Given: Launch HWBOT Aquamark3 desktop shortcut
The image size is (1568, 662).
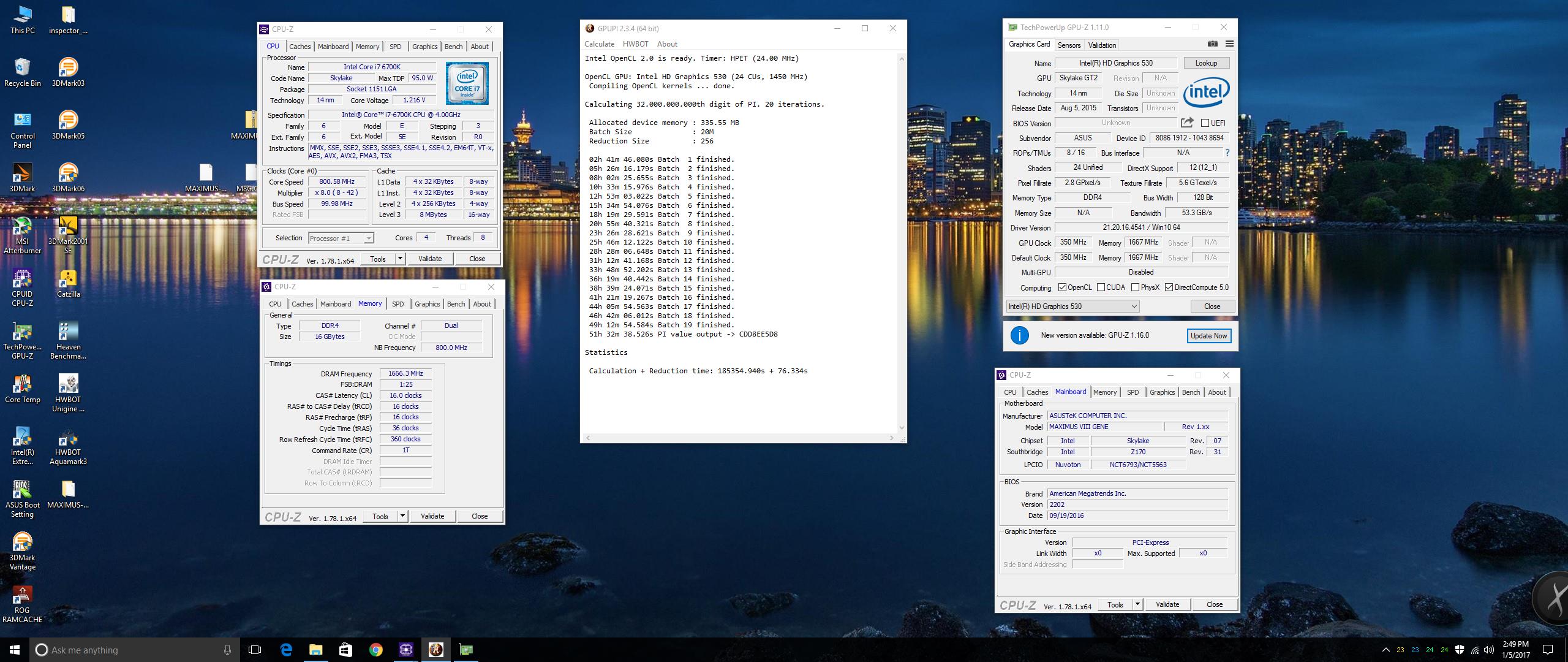Looking at the screenshot, I should (68, 446).
